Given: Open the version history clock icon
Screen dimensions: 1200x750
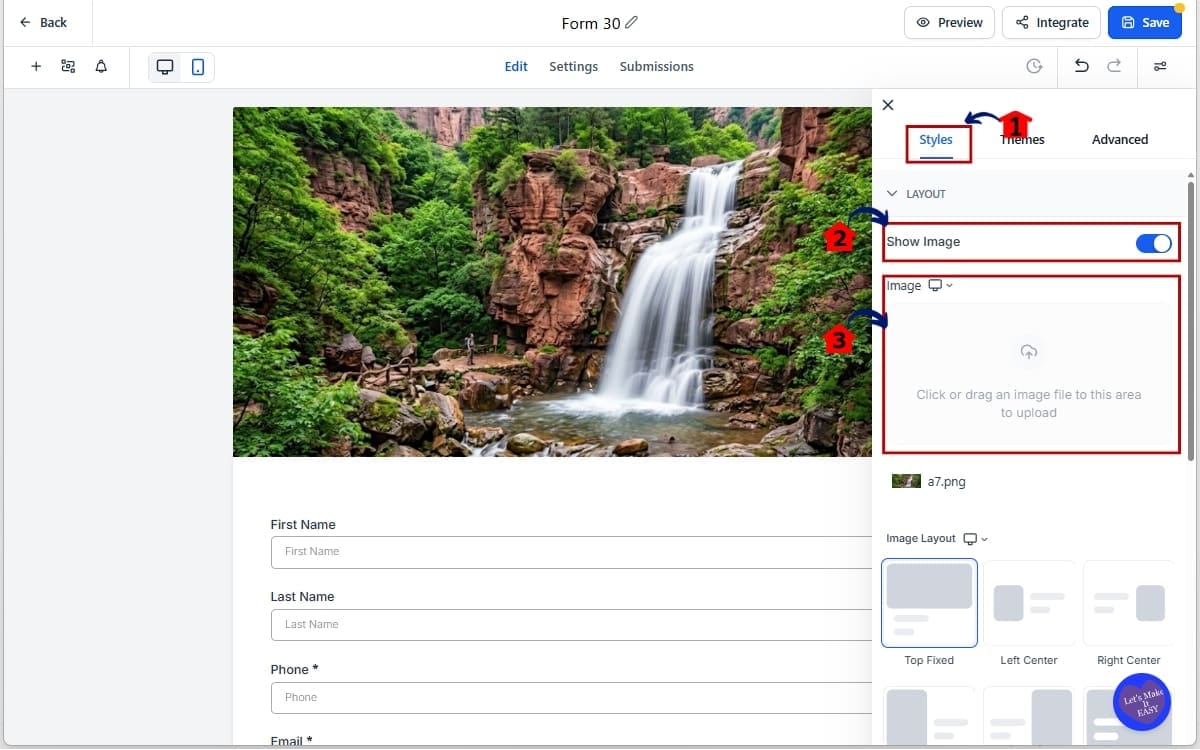Looking at the screenshot, I should tap(1034, 66).
